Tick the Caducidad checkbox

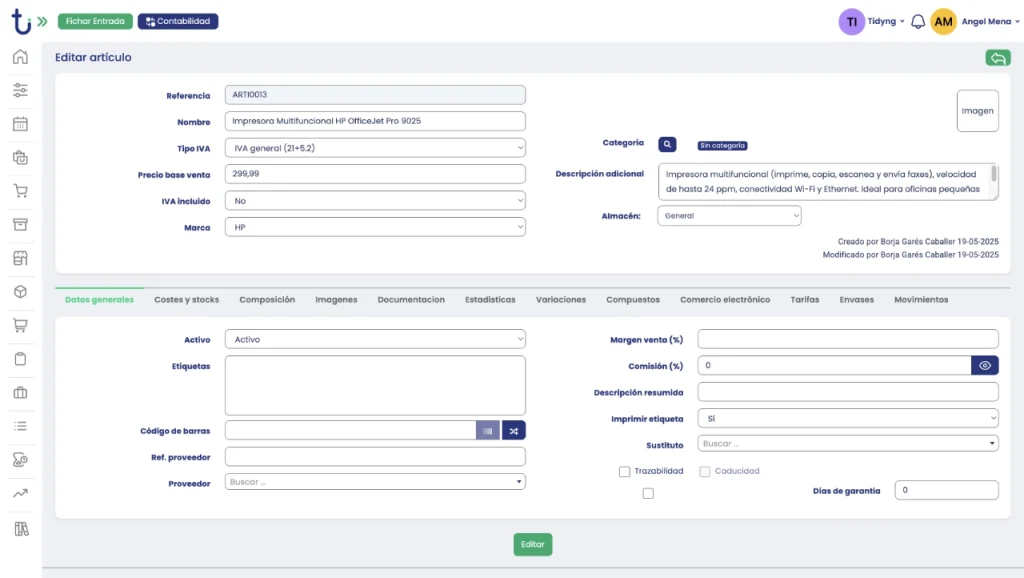(x=705, y=471)
